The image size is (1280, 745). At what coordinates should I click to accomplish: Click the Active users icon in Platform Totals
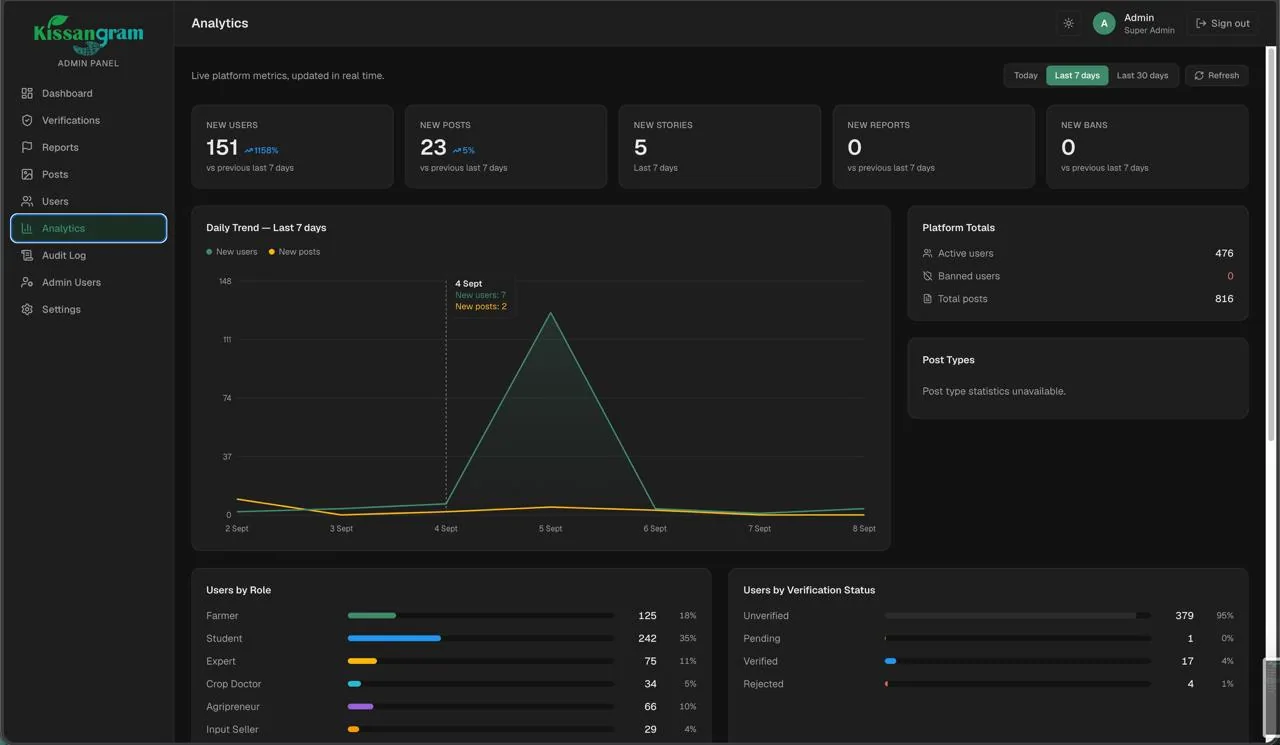(x=927, y=253)
